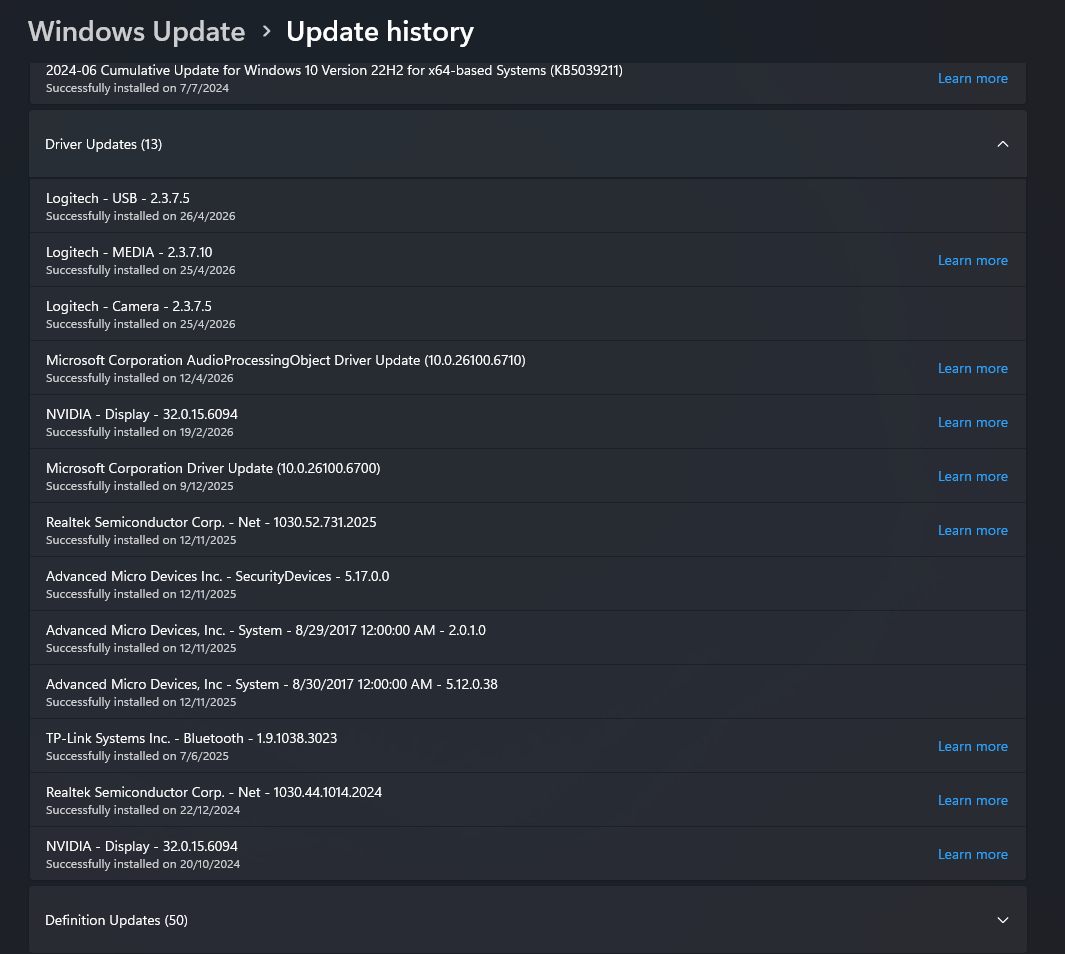Image resolution: width=1065 pixels, height=954 pixels.
Task: Select AMD System 2.0.1.0 entry
Action: coord(528,638)
